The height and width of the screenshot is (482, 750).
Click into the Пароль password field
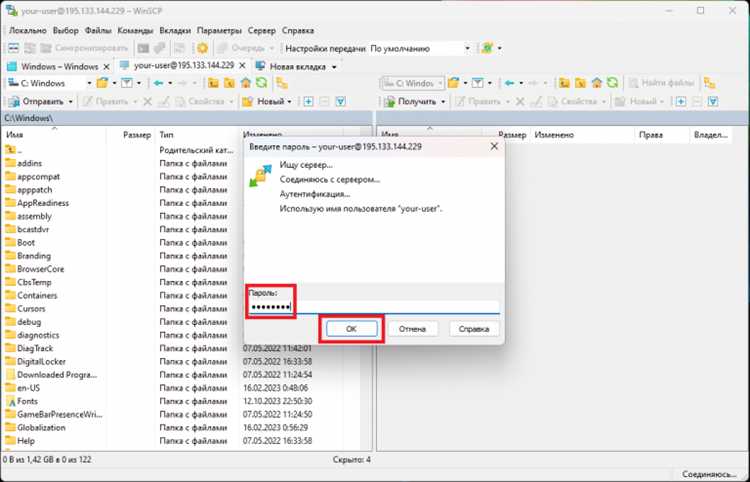coord(374,307)
